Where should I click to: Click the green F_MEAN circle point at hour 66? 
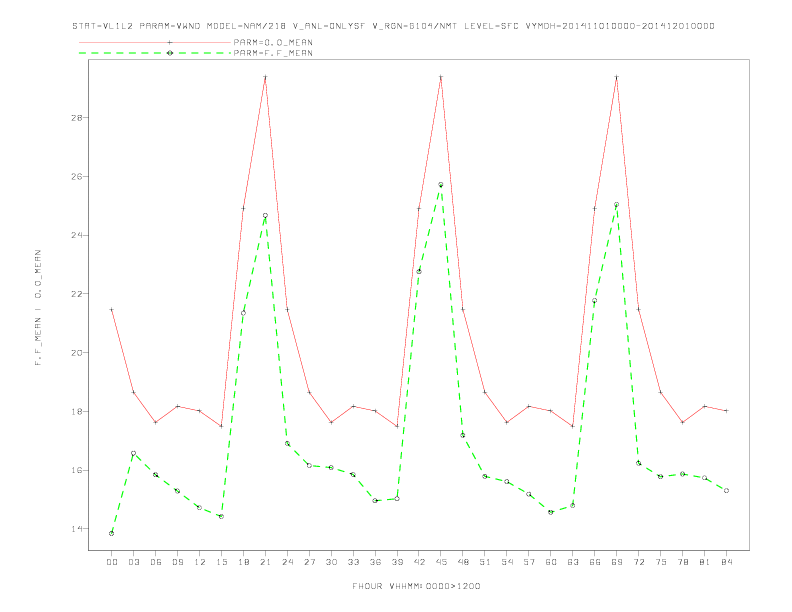[595, 301]
